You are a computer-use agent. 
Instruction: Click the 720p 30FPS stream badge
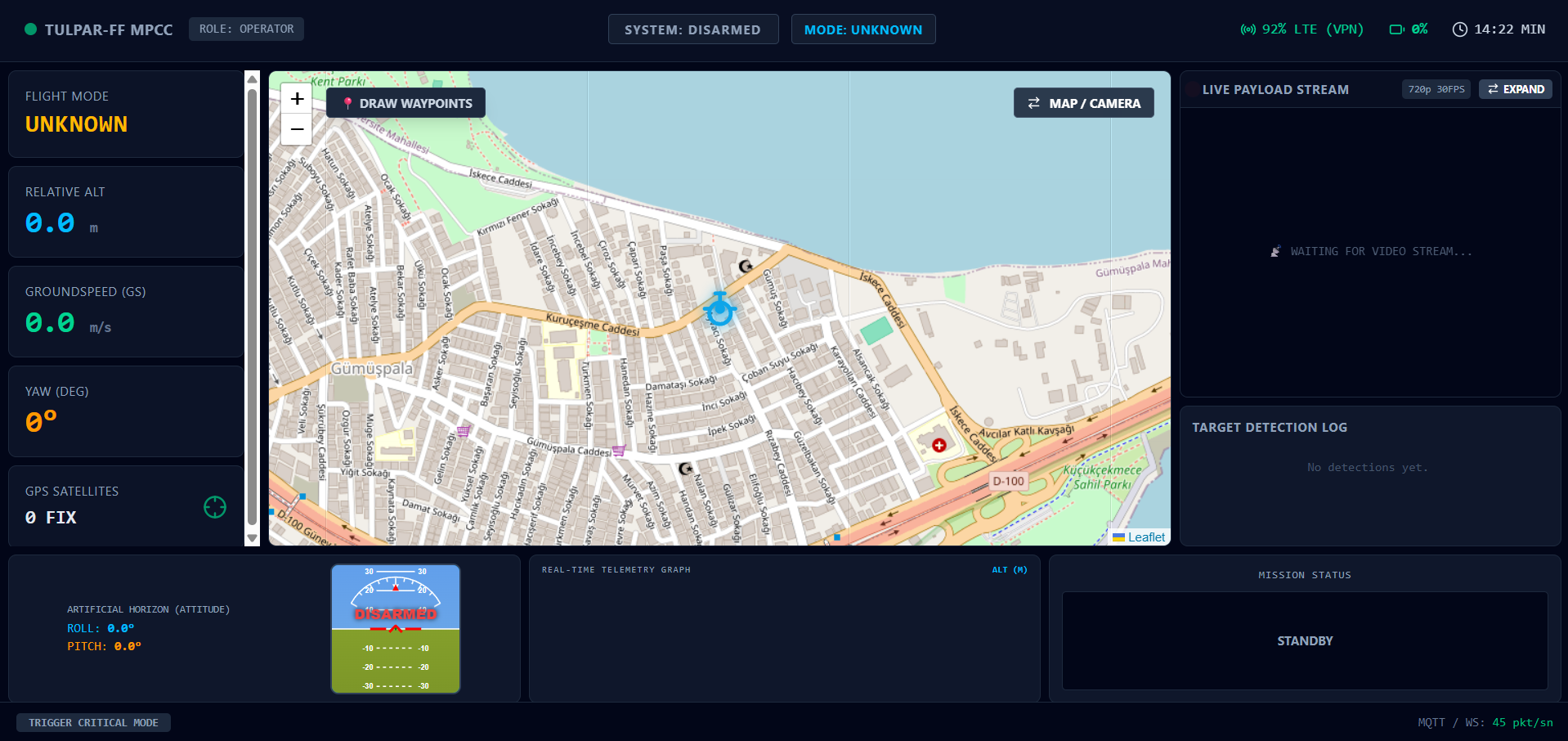(x=1436, y=89)
